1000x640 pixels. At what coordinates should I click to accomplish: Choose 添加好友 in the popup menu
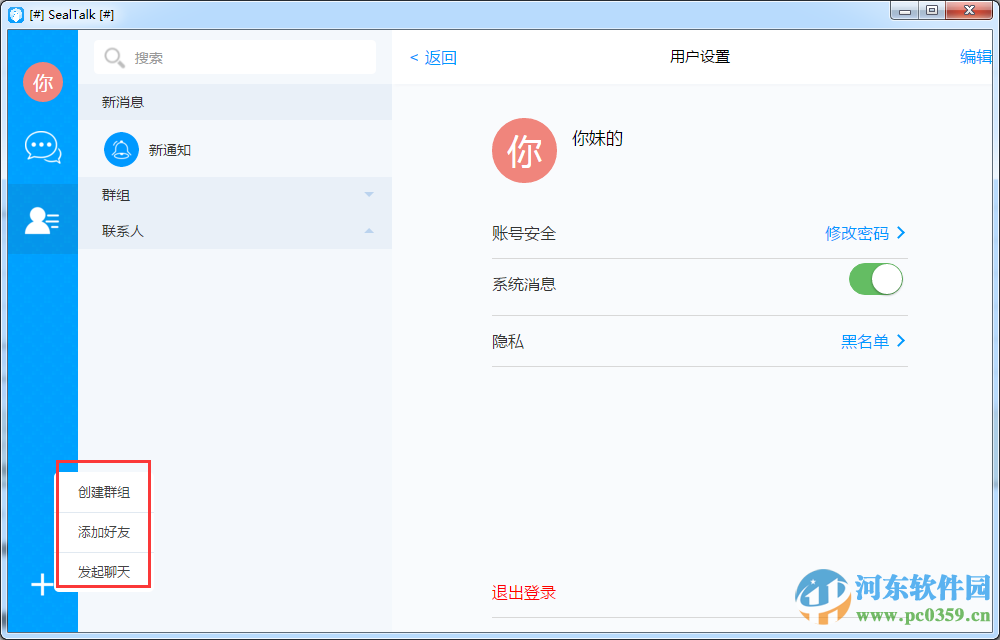103,532
